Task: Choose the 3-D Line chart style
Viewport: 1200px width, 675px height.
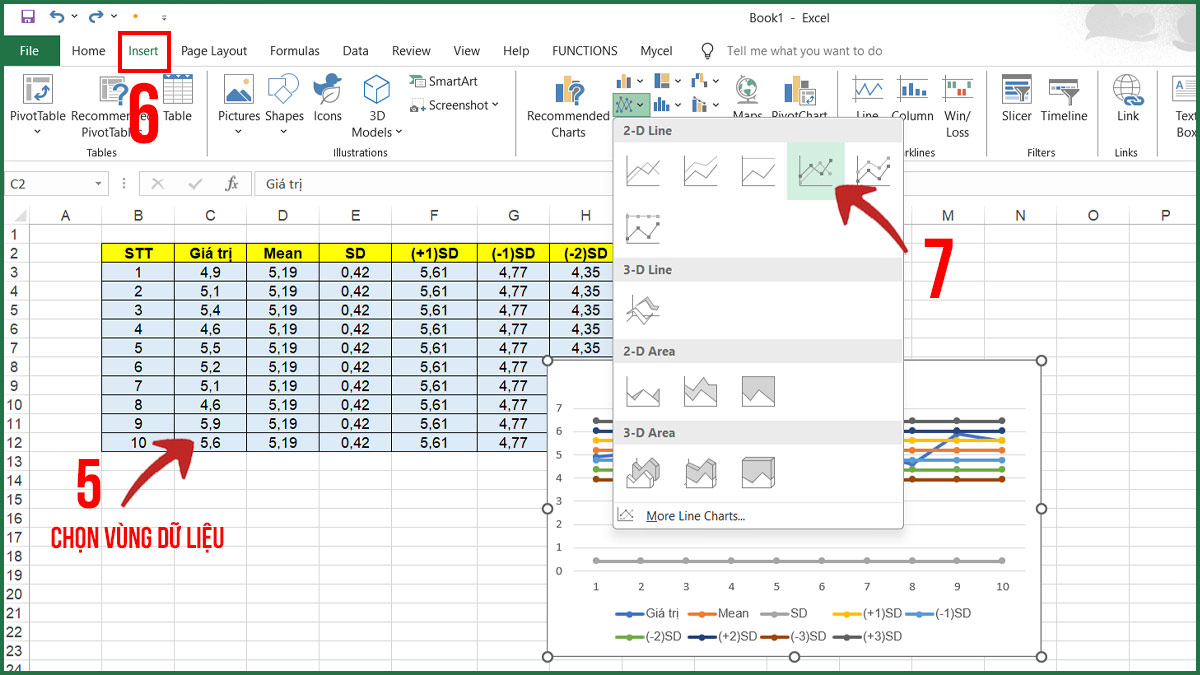Action: pos(641,310)
